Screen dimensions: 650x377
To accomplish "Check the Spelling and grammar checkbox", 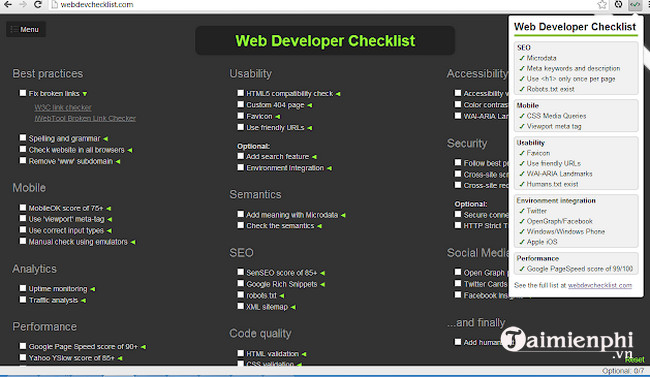I will (x=23, y=137).
